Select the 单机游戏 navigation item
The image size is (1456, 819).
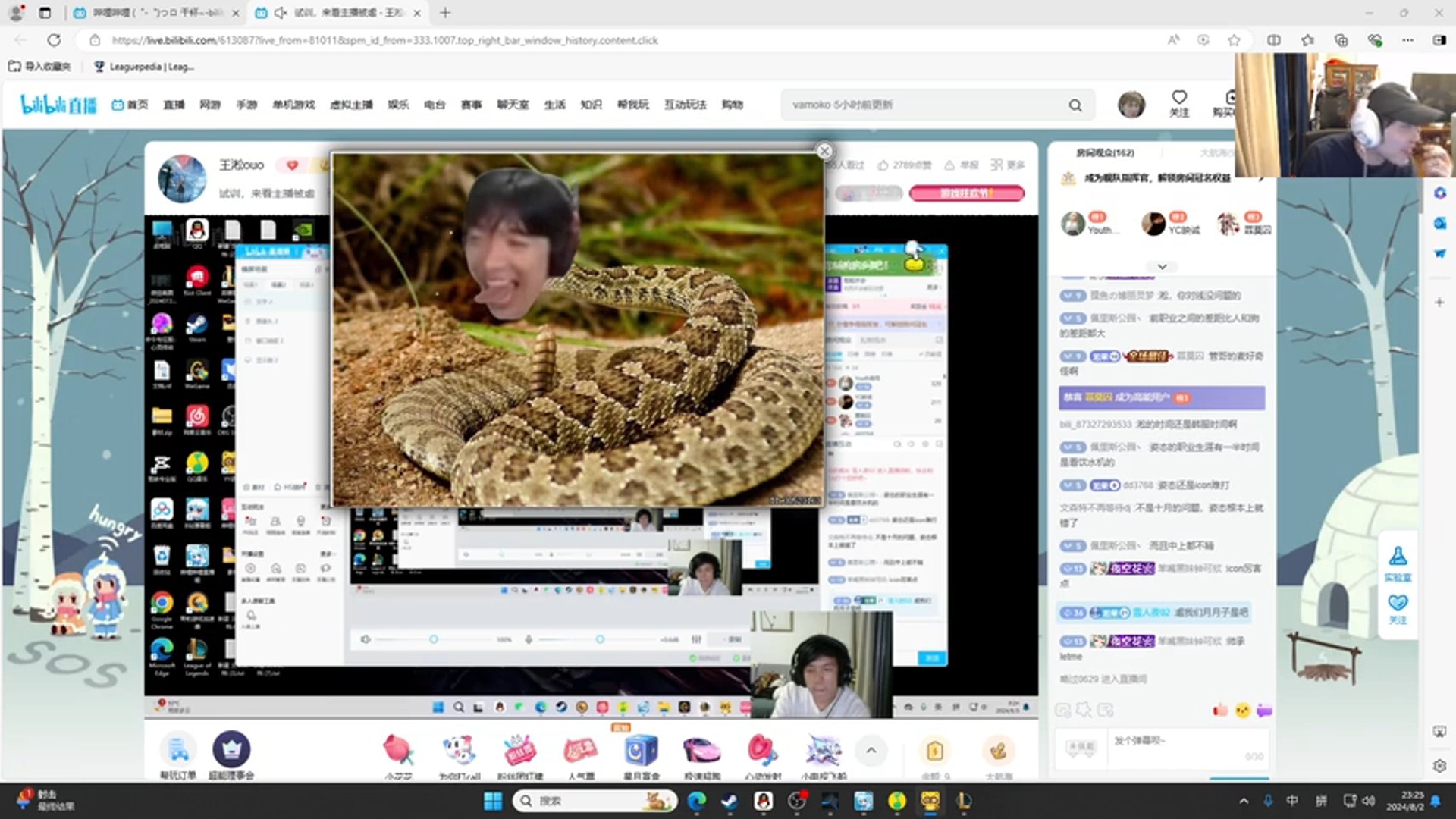click(x=293, y=105)
